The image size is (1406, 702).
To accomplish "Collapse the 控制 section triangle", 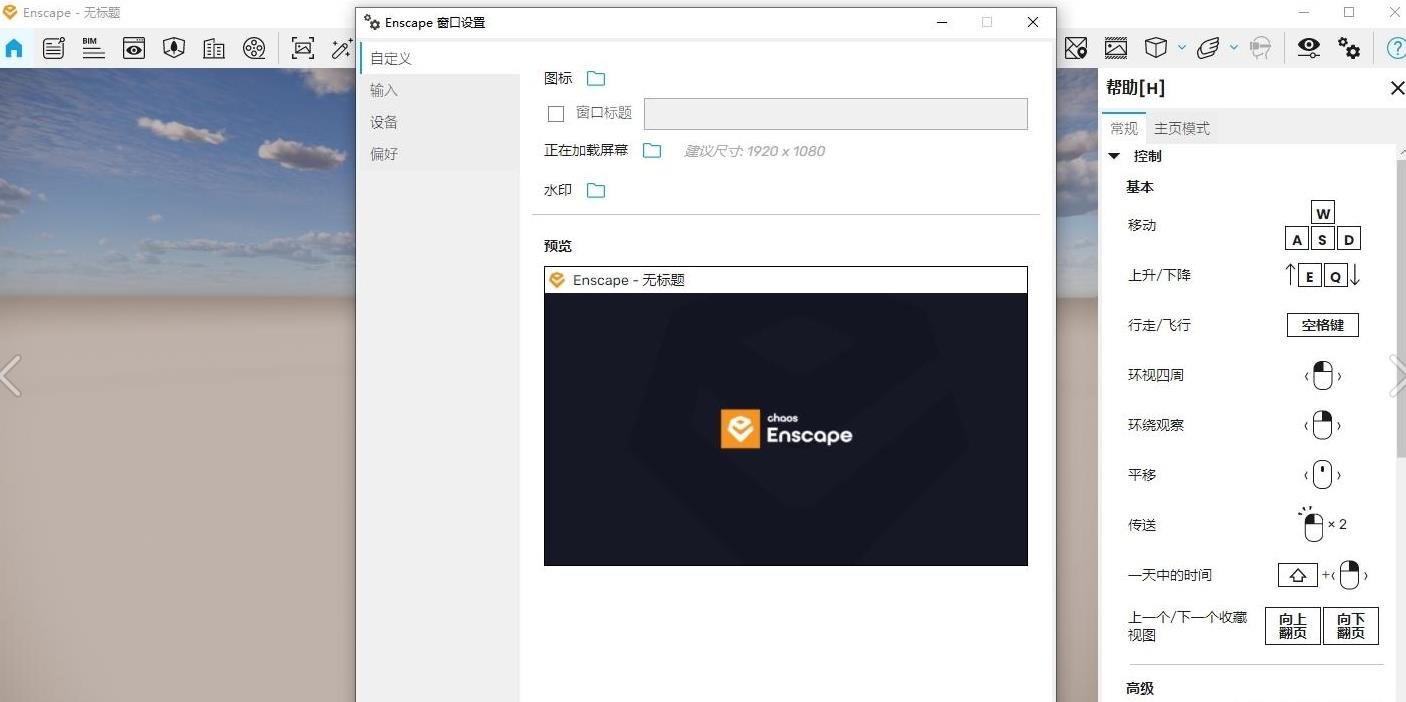I will pos(1114,156).
